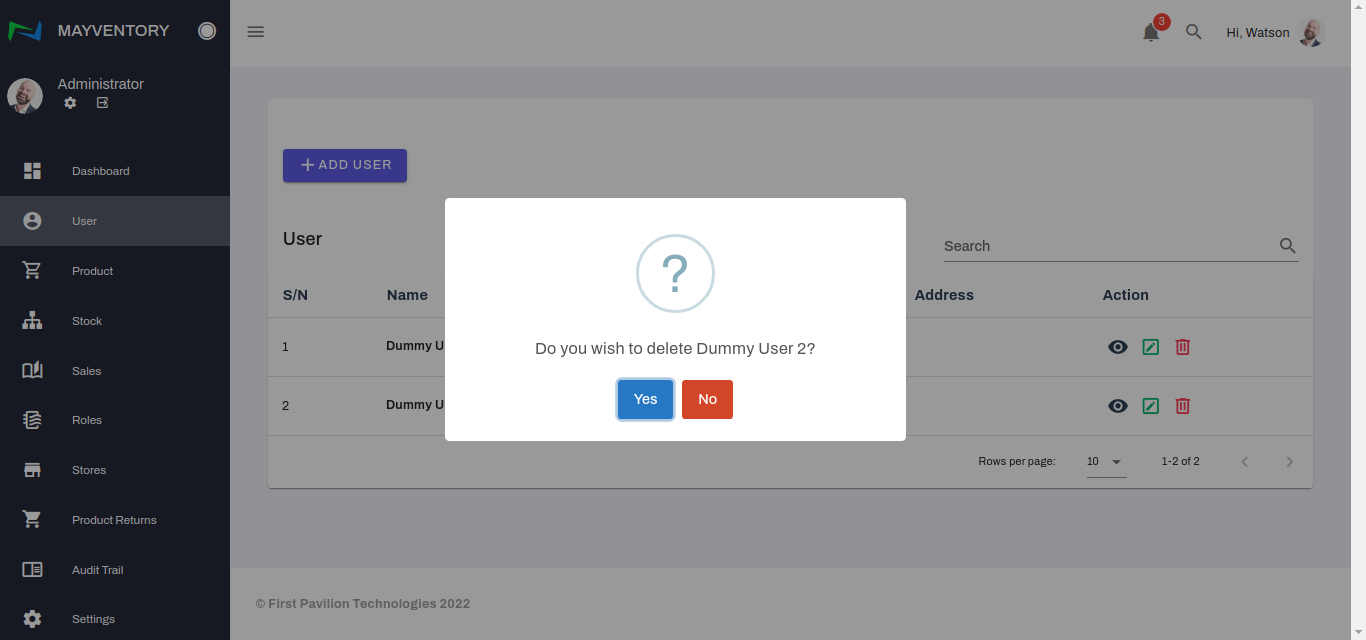Open the Watson profile avatar
The width and height of the screenshot is (1366, 640).
[1311, 33]
